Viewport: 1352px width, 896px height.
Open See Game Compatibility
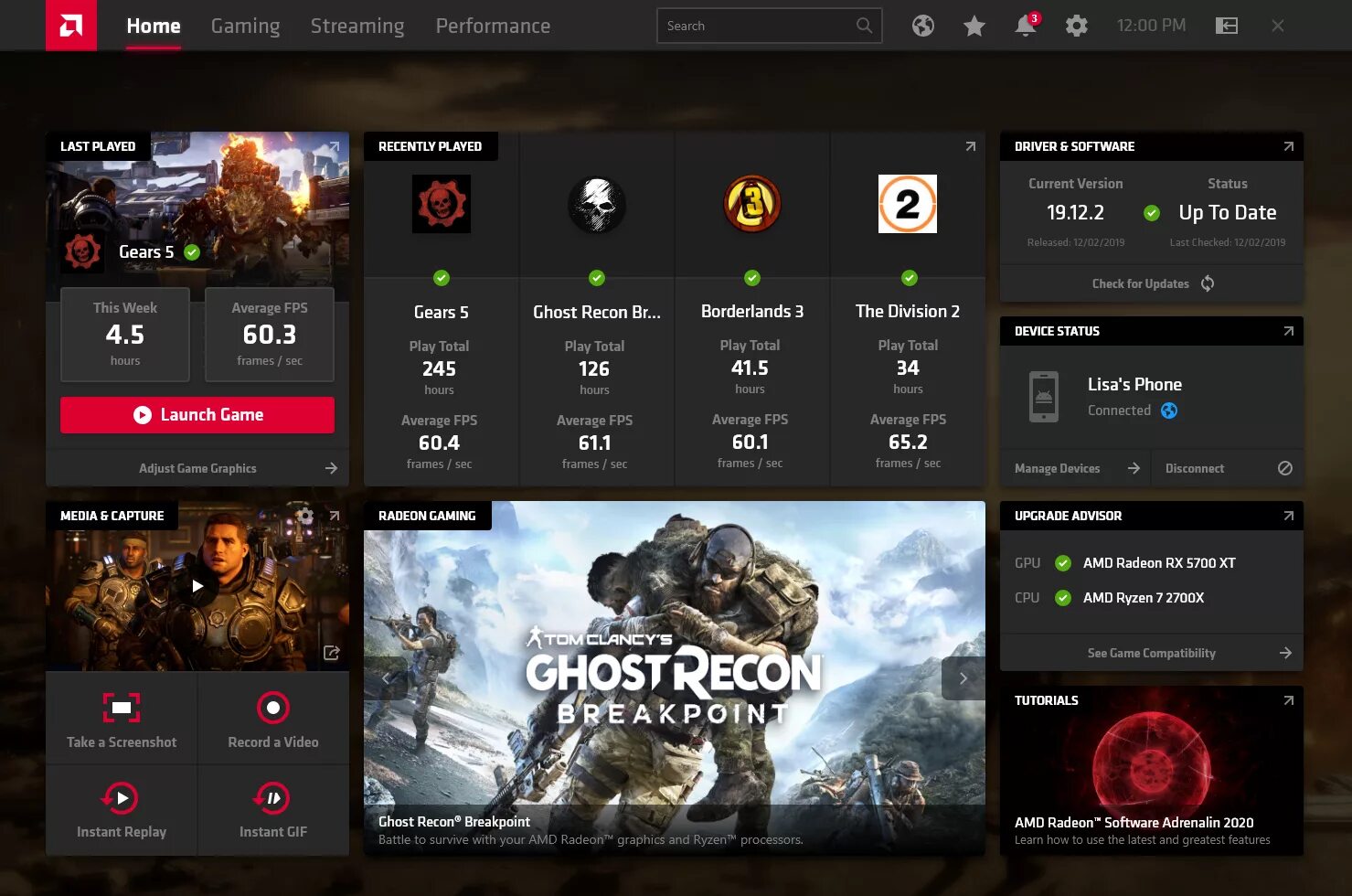[x=1152, y=653]
